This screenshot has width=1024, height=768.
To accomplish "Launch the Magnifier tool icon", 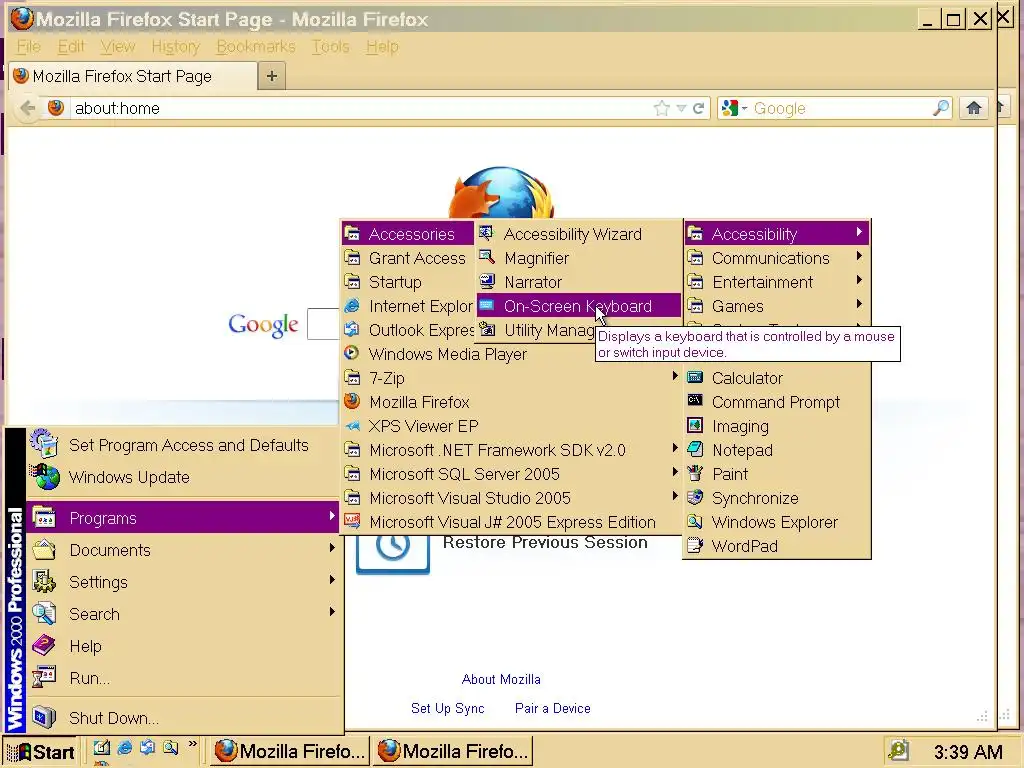I will pyautogui.click(x=487, y=257).
